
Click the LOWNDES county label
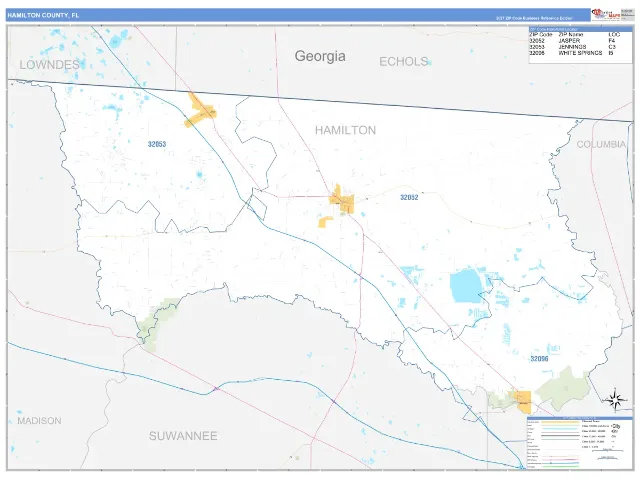coord(49,64)
